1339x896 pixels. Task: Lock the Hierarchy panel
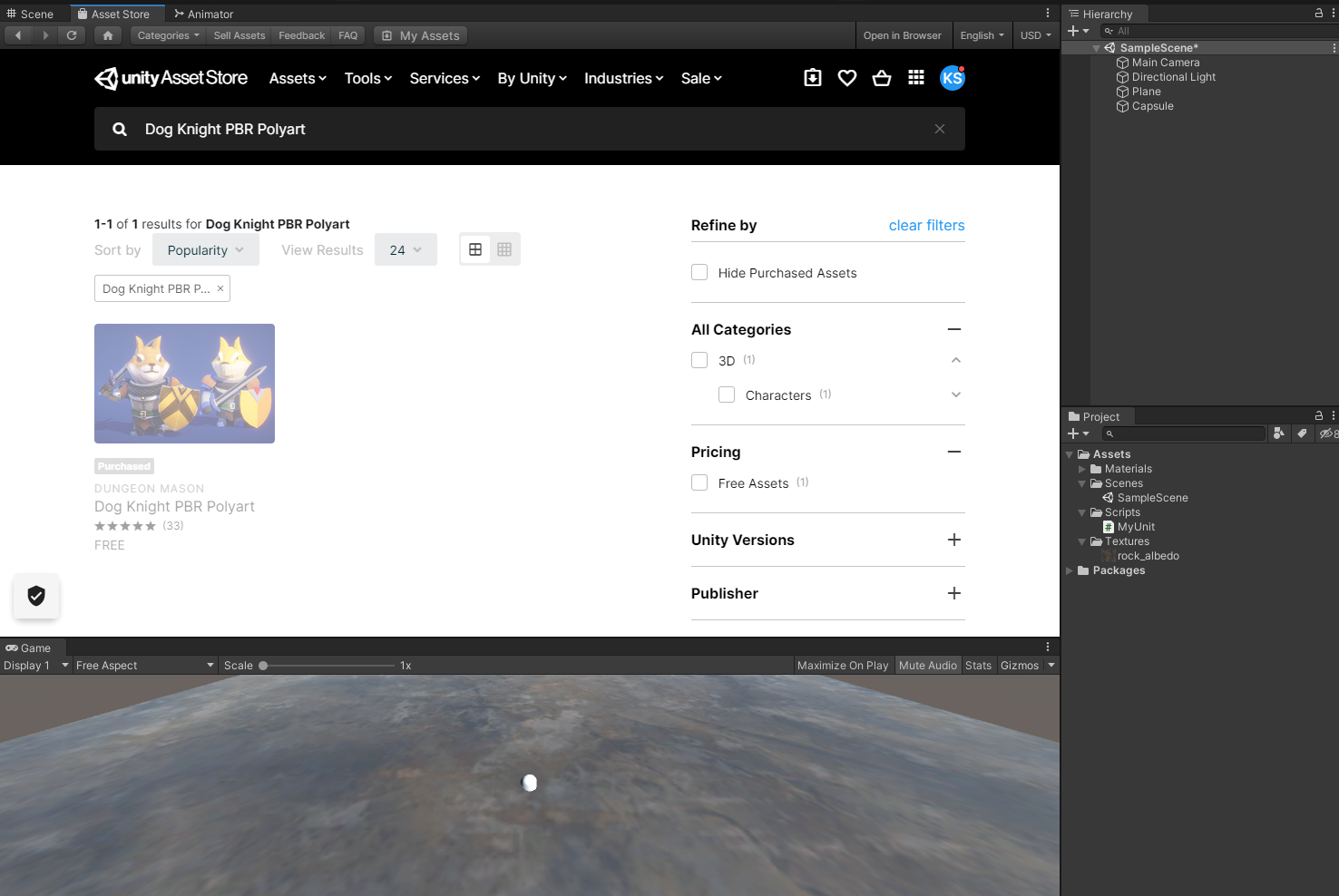click(x=1319, y=13)
